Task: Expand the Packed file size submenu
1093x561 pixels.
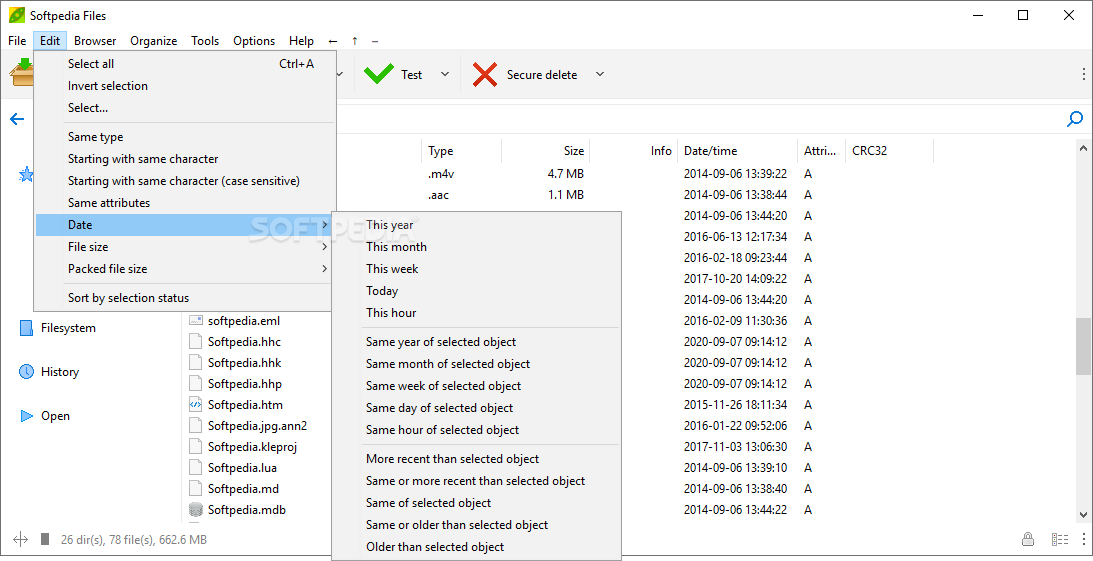Action: coord(184,268)
